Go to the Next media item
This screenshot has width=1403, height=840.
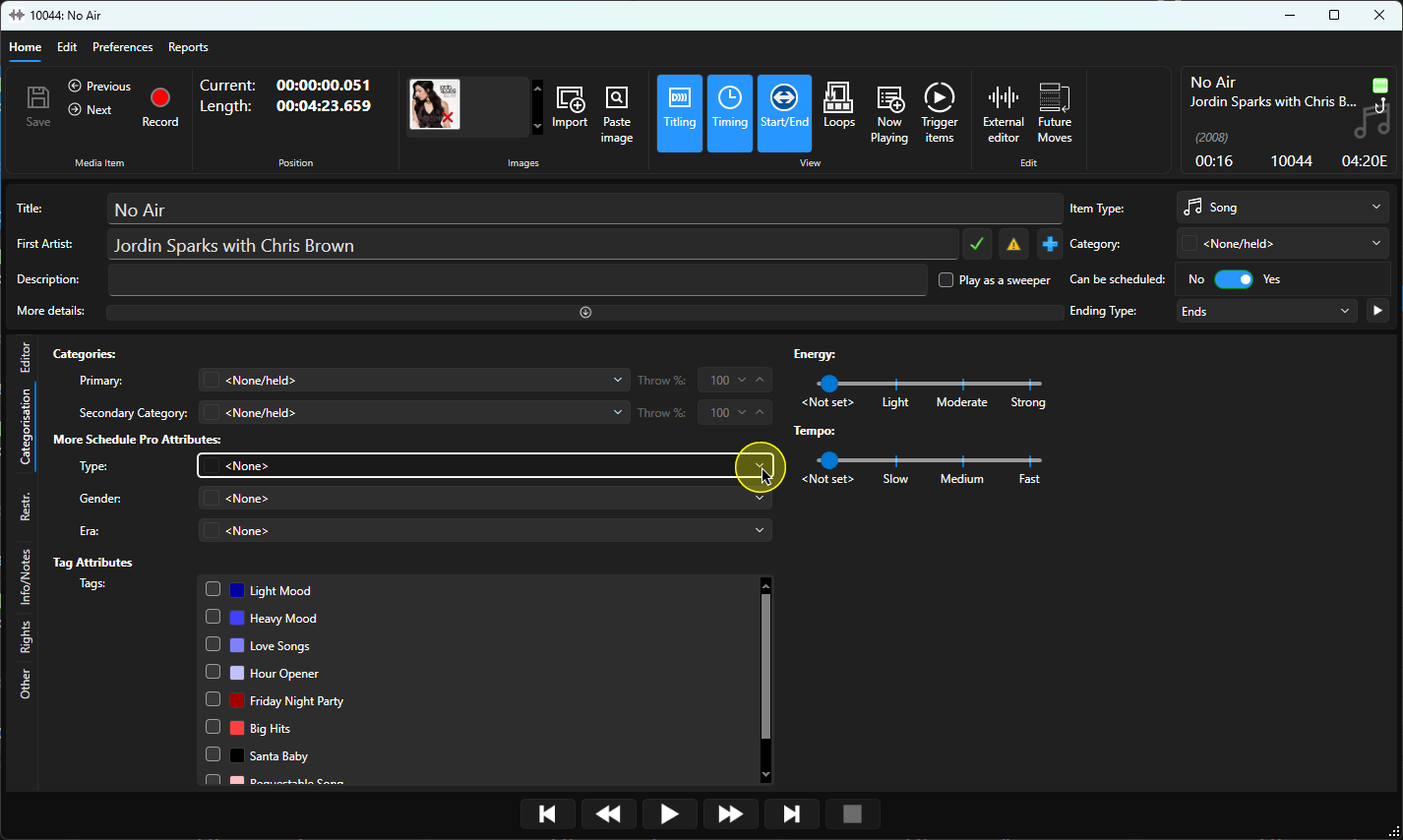tap(90, 110)
